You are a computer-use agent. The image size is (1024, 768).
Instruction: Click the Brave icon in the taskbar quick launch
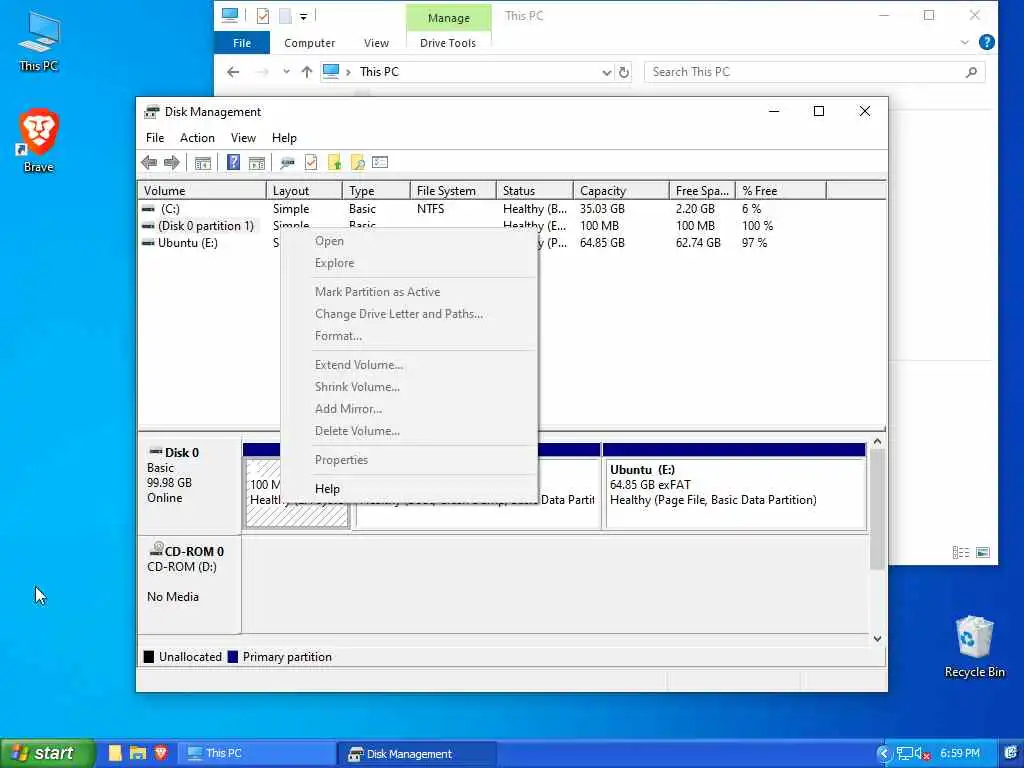(161, 753)
